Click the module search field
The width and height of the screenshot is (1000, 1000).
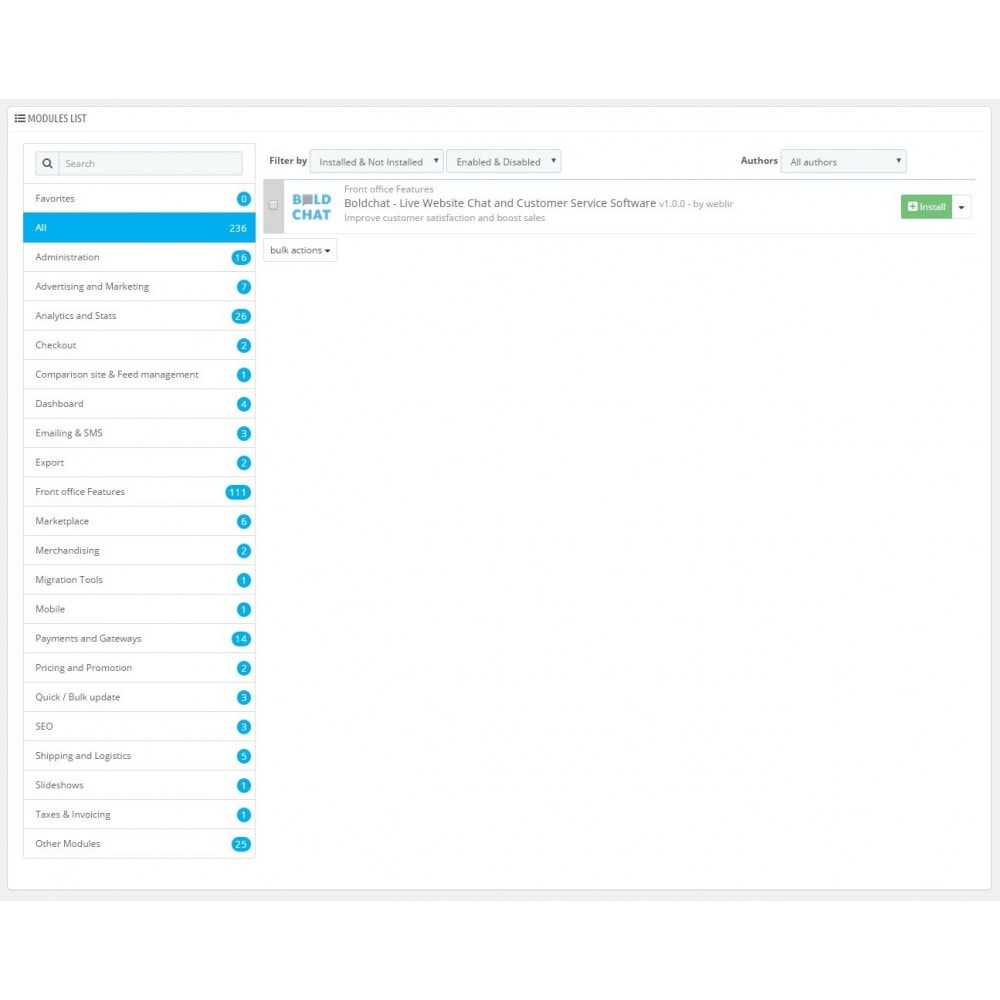pos(151,163)
